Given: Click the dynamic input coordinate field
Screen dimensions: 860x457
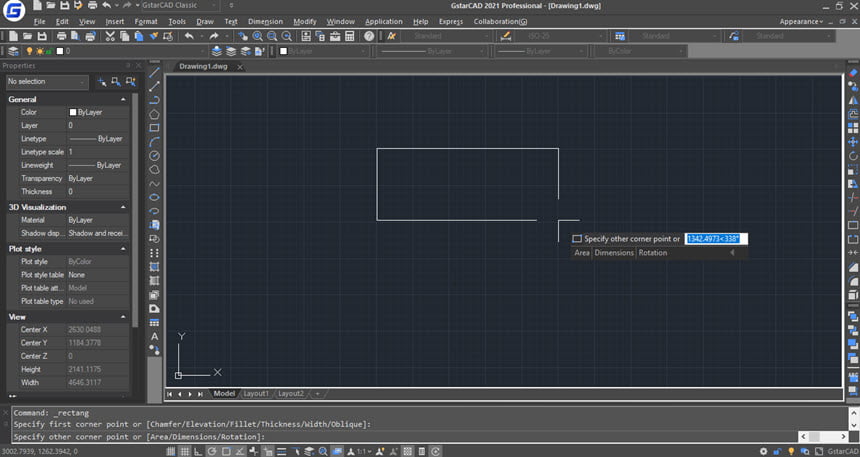Looking at the screenshot, I should point(716,239).
